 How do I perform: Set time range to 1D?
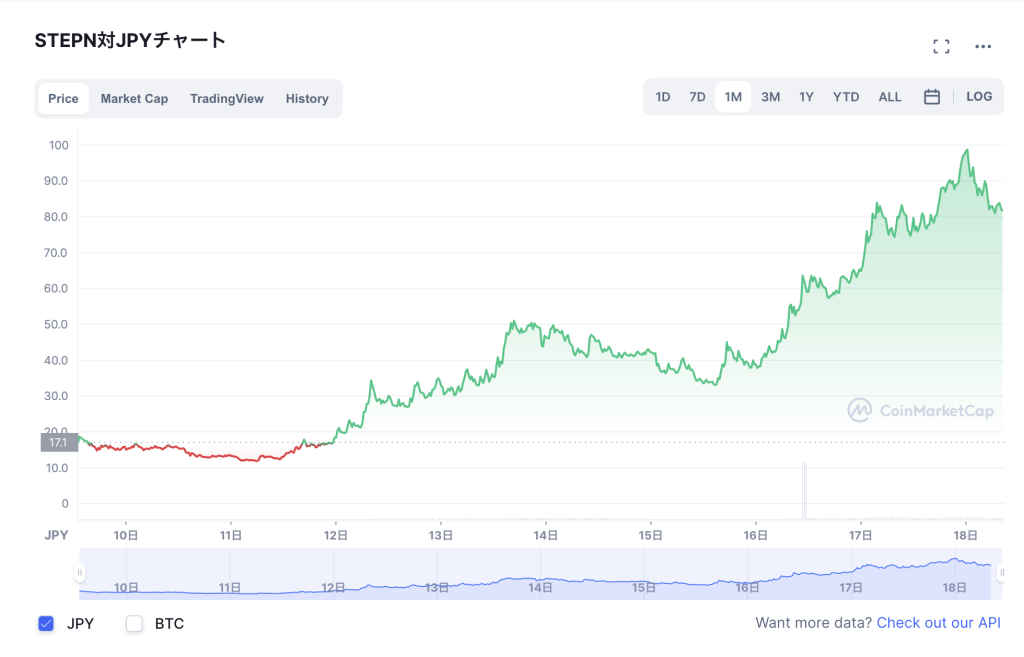coord(663,97)
